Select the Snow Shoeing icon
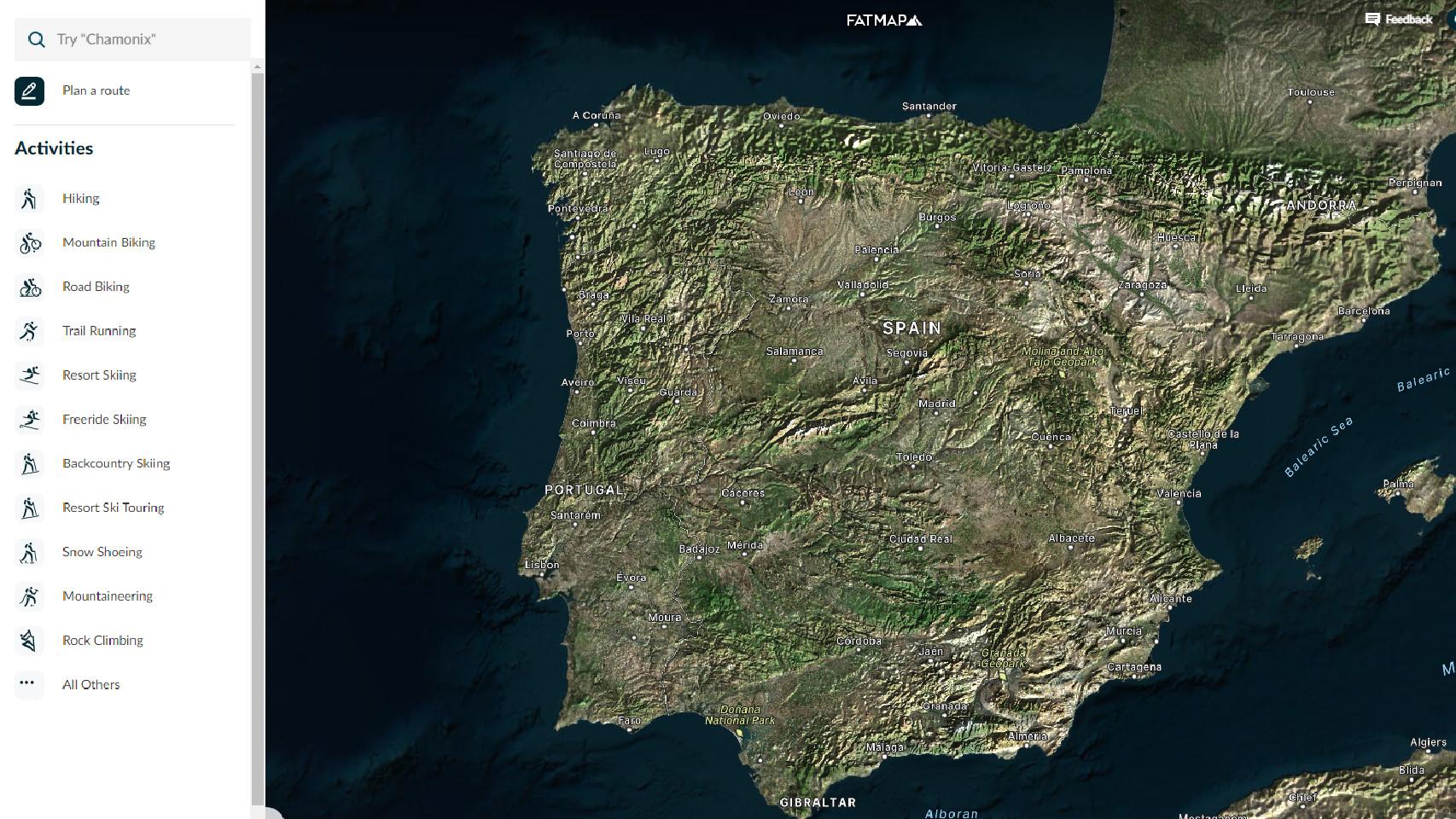This screenshot has height=819, width=1456. pos(29,553)
